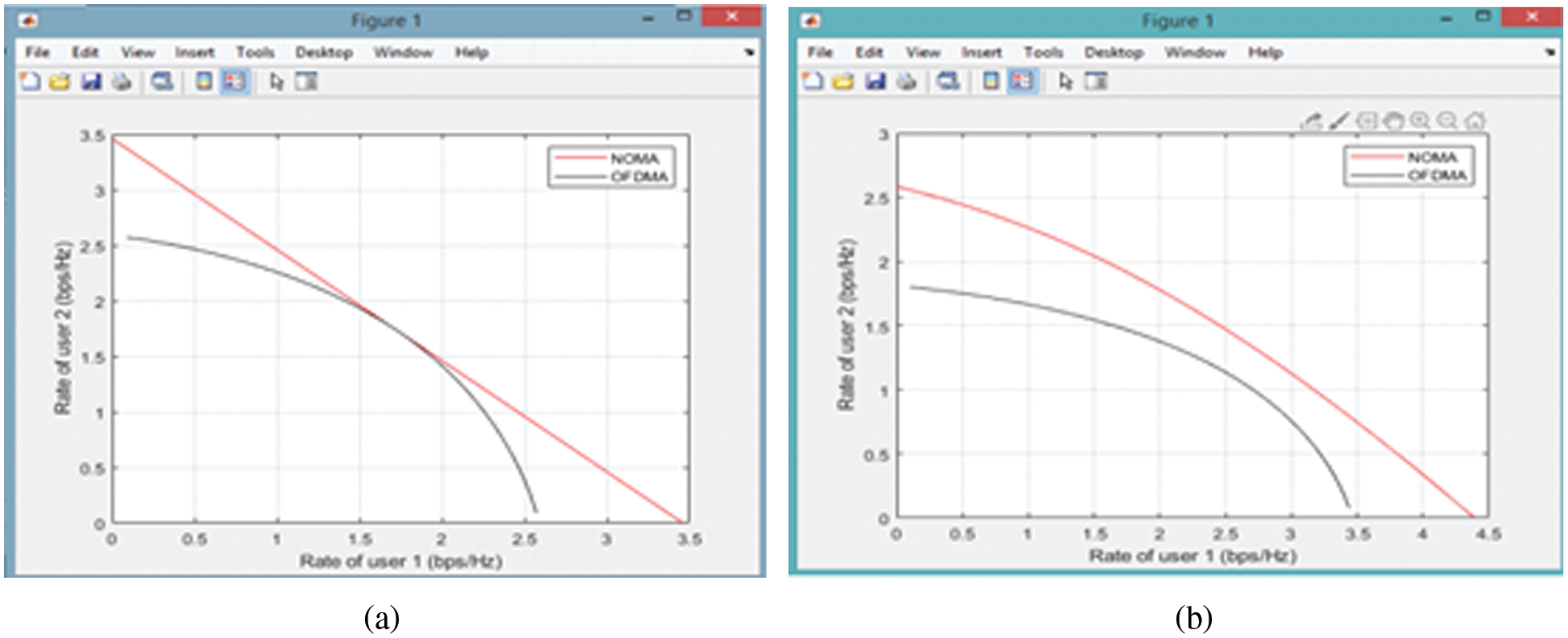The width and height of the screenshot is (1568, 638).
Task: Click NOMA legend entry in left plot
Action: pos(634,158)
